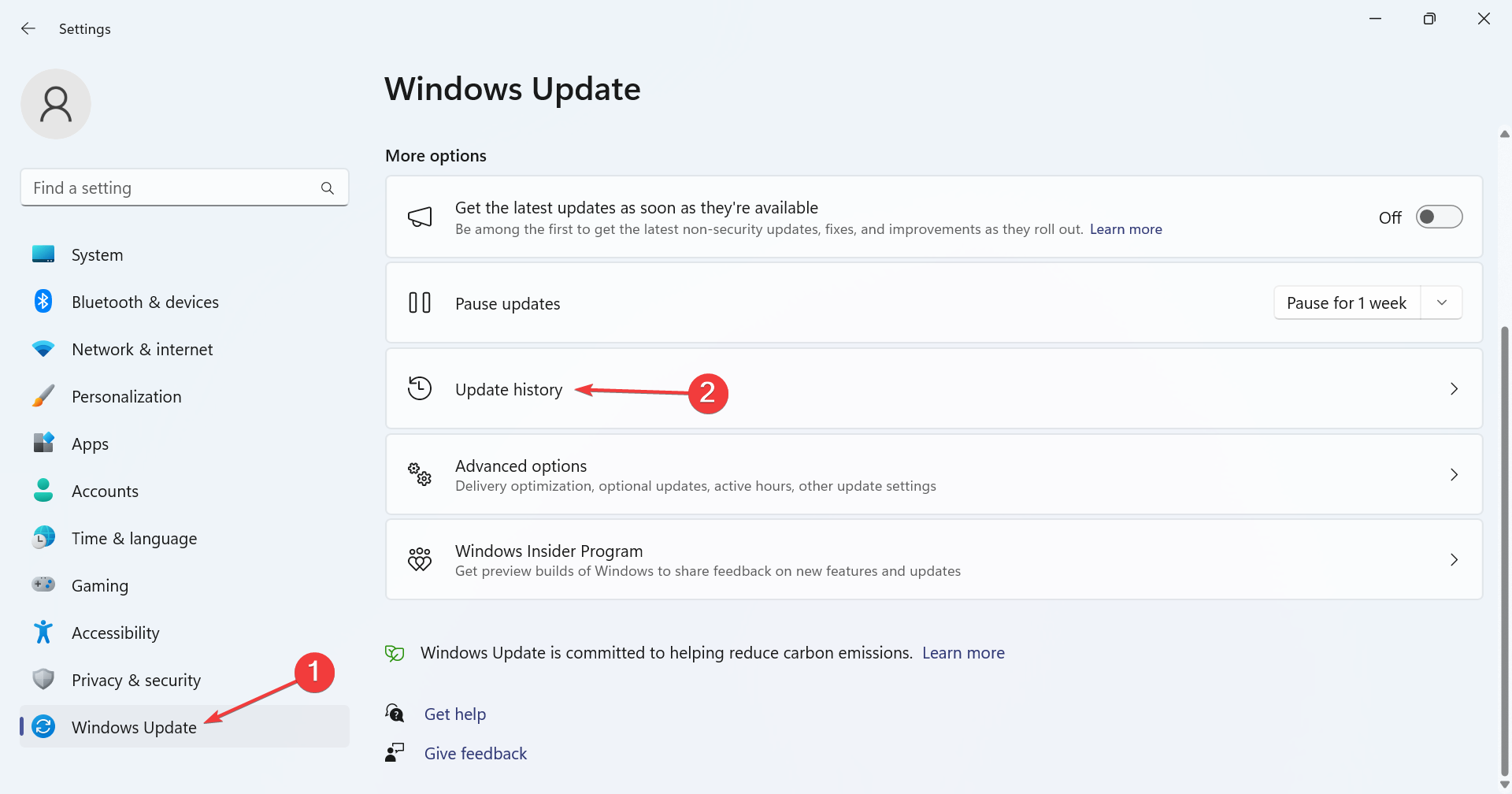Click the back arrow in Settings header

pyautogui.click(x=28, y=29)
